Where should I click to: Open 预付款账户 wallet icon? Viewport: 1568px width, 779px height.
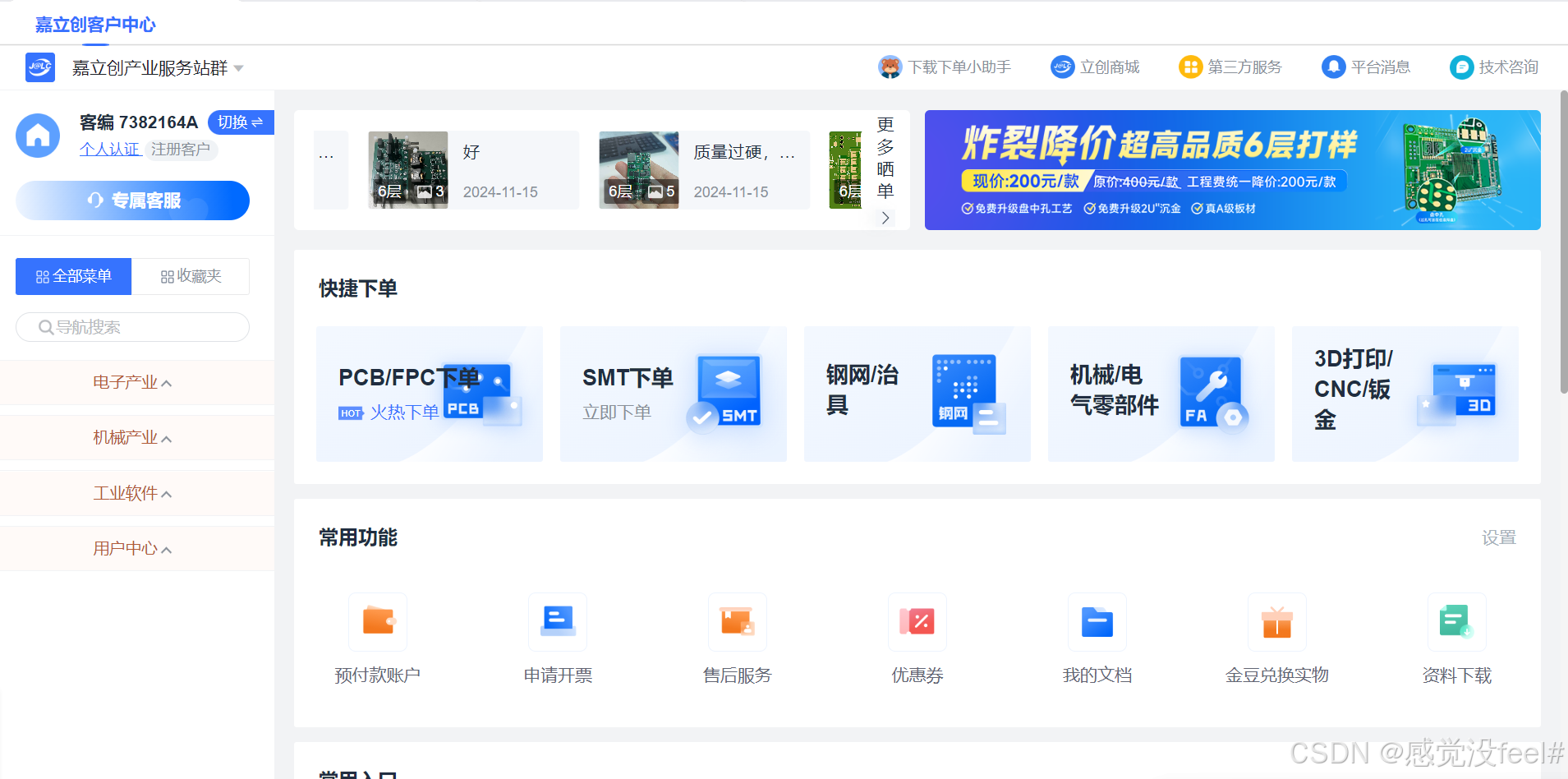point(378,621)
